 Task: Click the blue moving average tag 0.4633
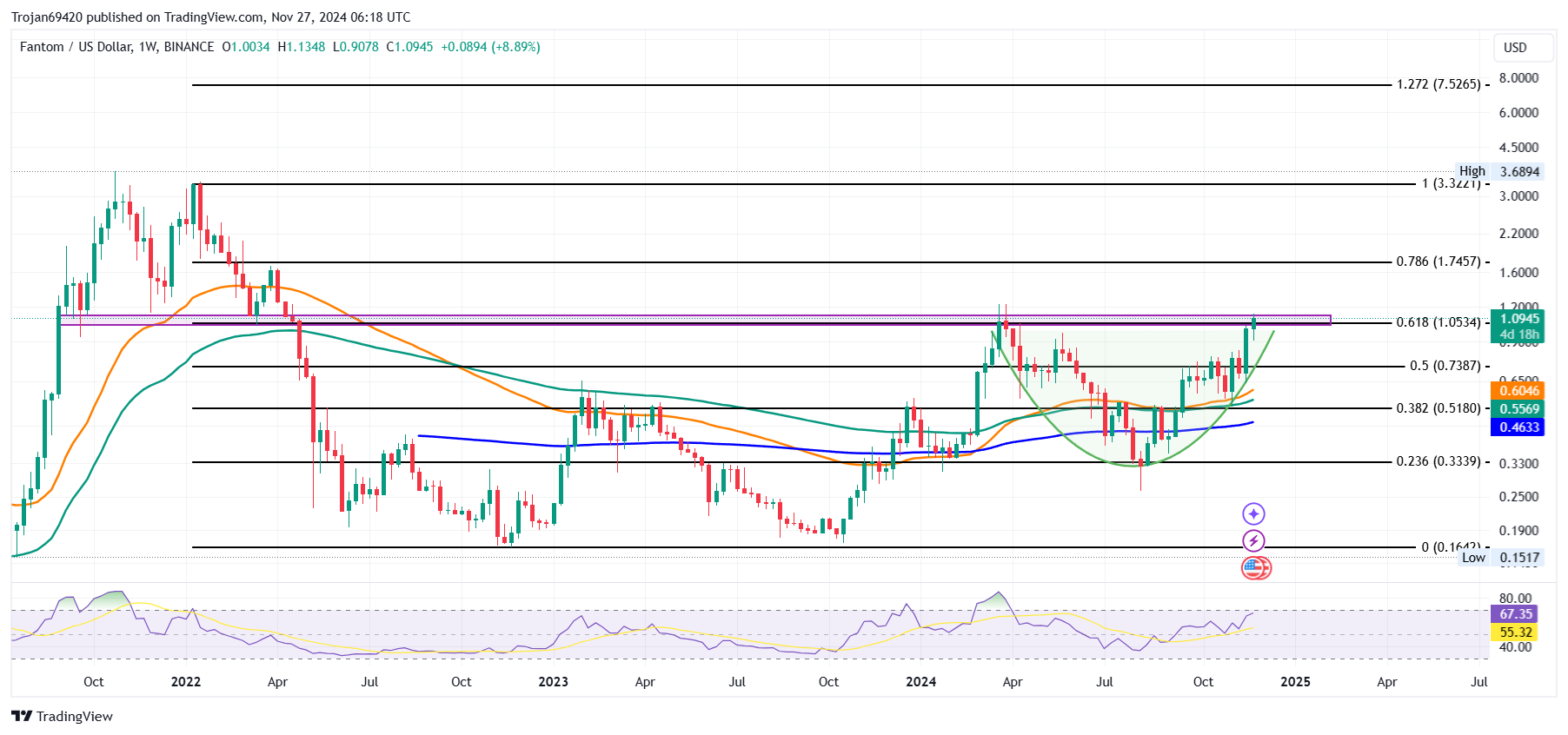click(x=1518, y=427)
